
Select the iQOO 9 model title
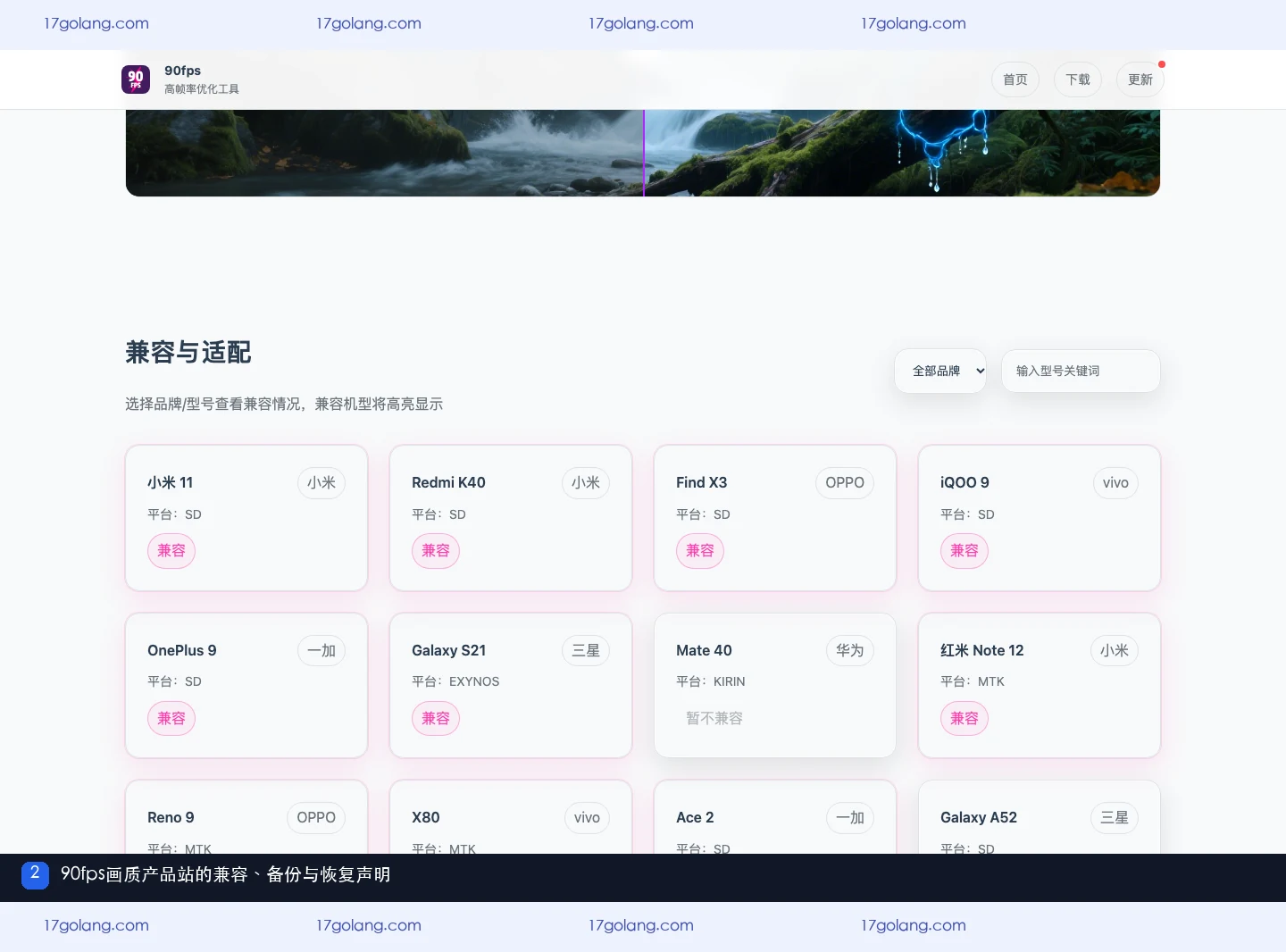pos(964,482)
